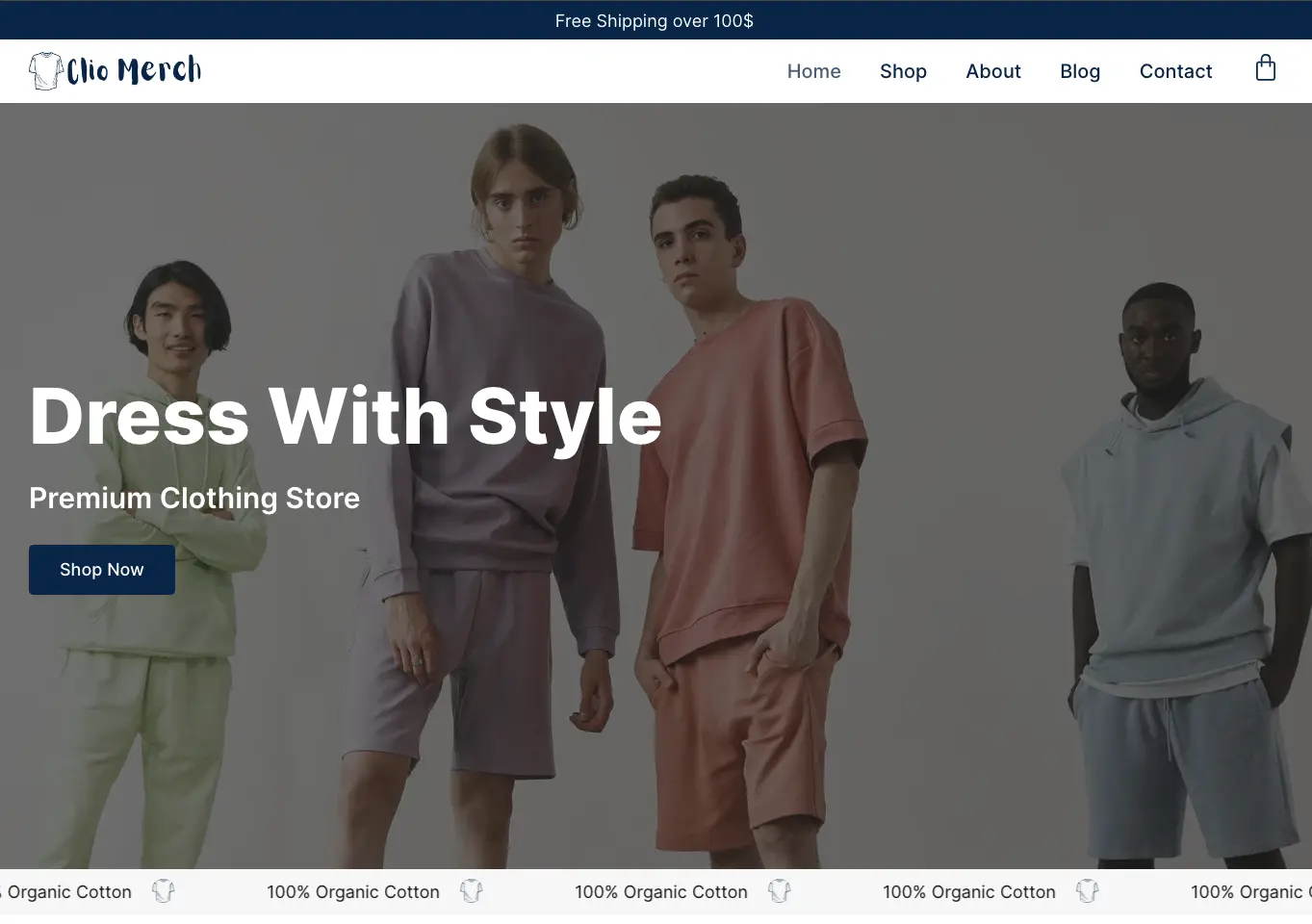This screenshot has height=924, width=1312.
Task: Open the Blog page
Action: [1079, 71]
